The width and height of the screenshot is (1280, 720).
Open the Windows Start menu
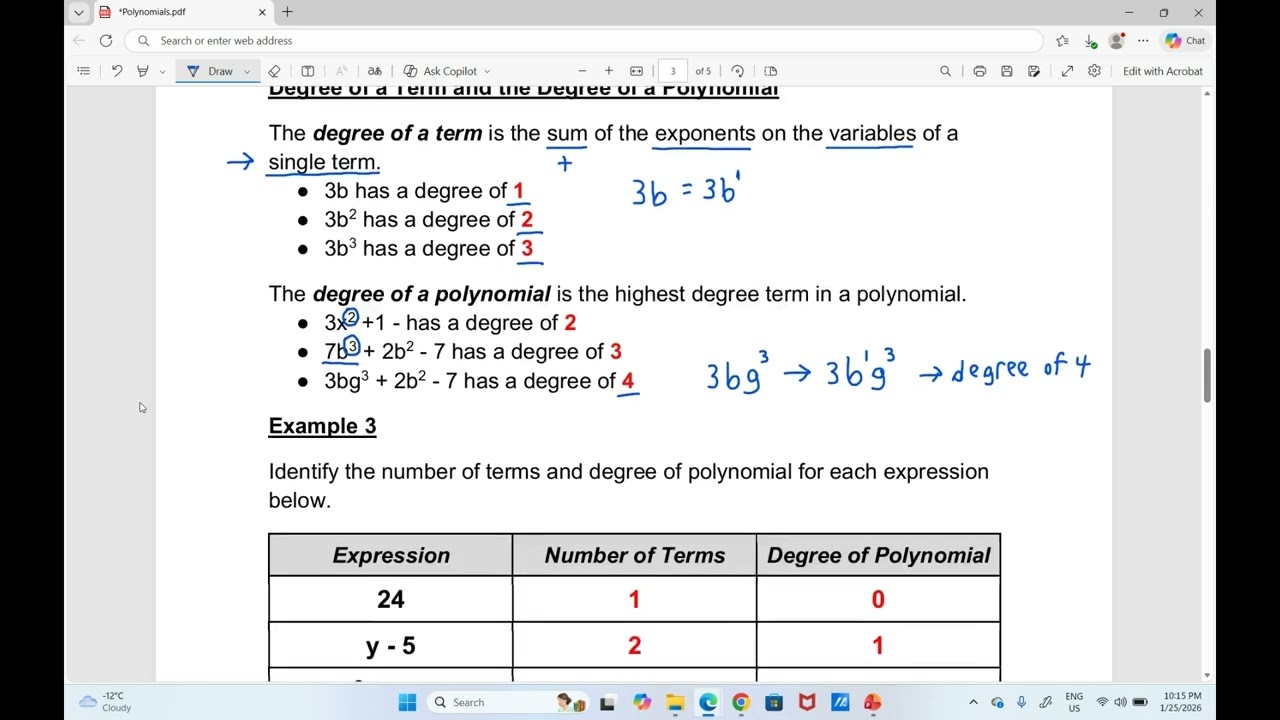pyautogui.click(x=407, y=702)
